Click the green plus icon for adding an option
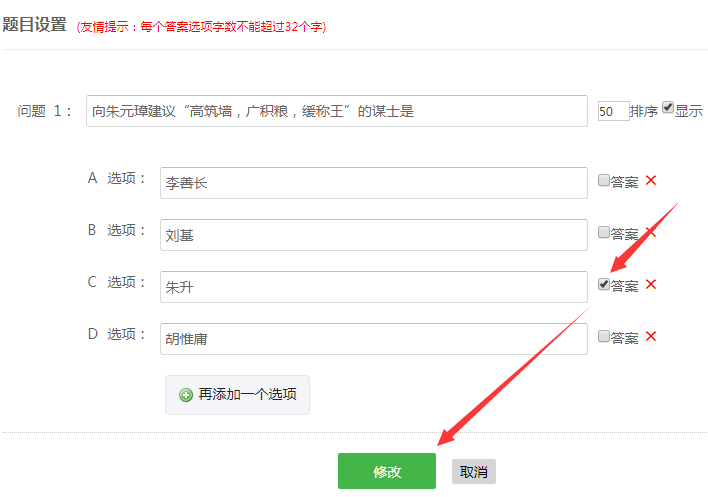The image size is (708, 497). coord(186,395)
